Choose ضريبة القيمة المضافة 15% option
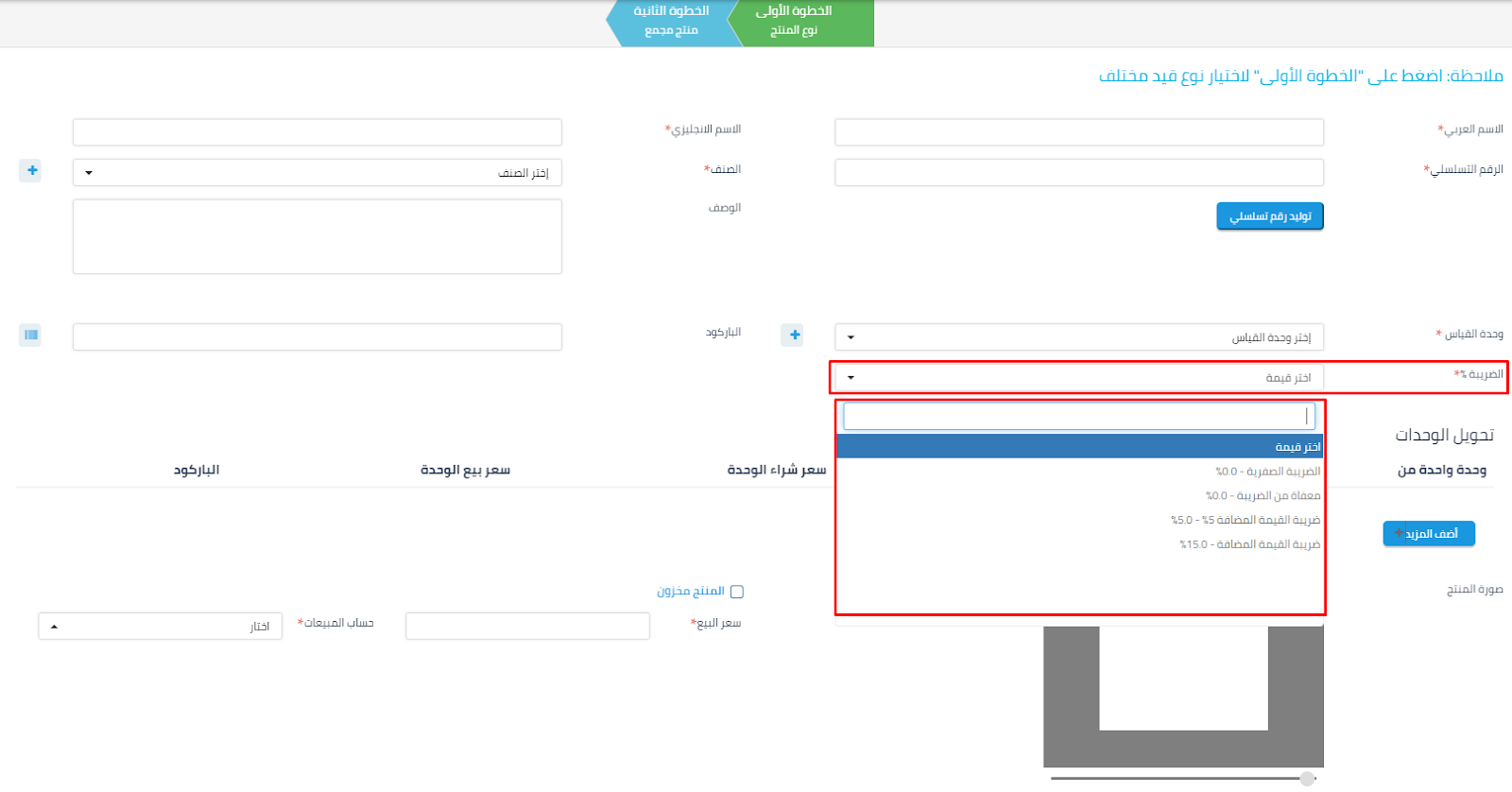1512x792 pixels. [x=1249, y=545]
